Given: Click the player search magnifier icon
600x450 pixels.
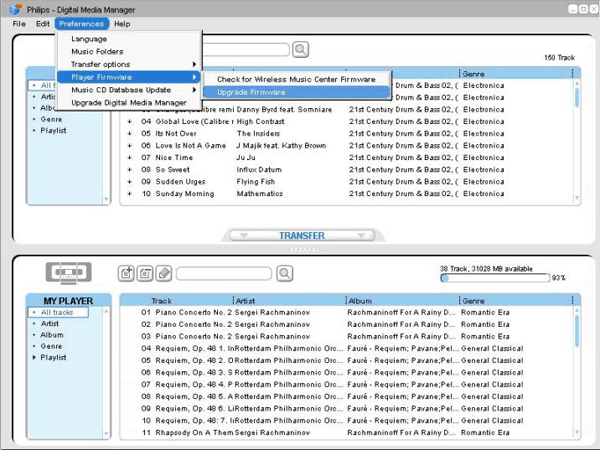Looking at the screenshot, I should click(285, 273).
